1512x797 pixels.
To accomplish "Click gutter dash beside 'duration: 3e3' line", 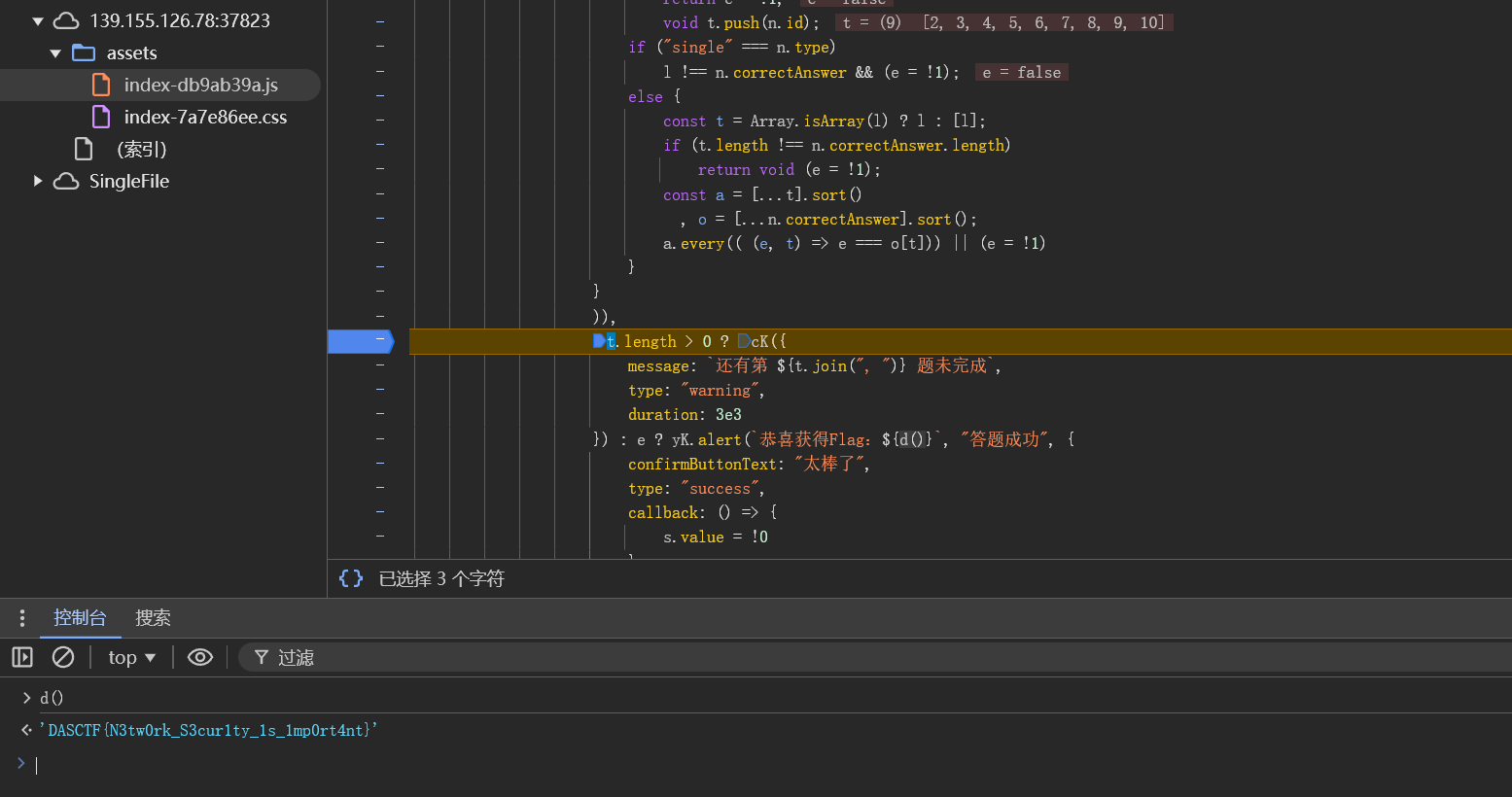I will pyautogui.click(x=380, y=413).
